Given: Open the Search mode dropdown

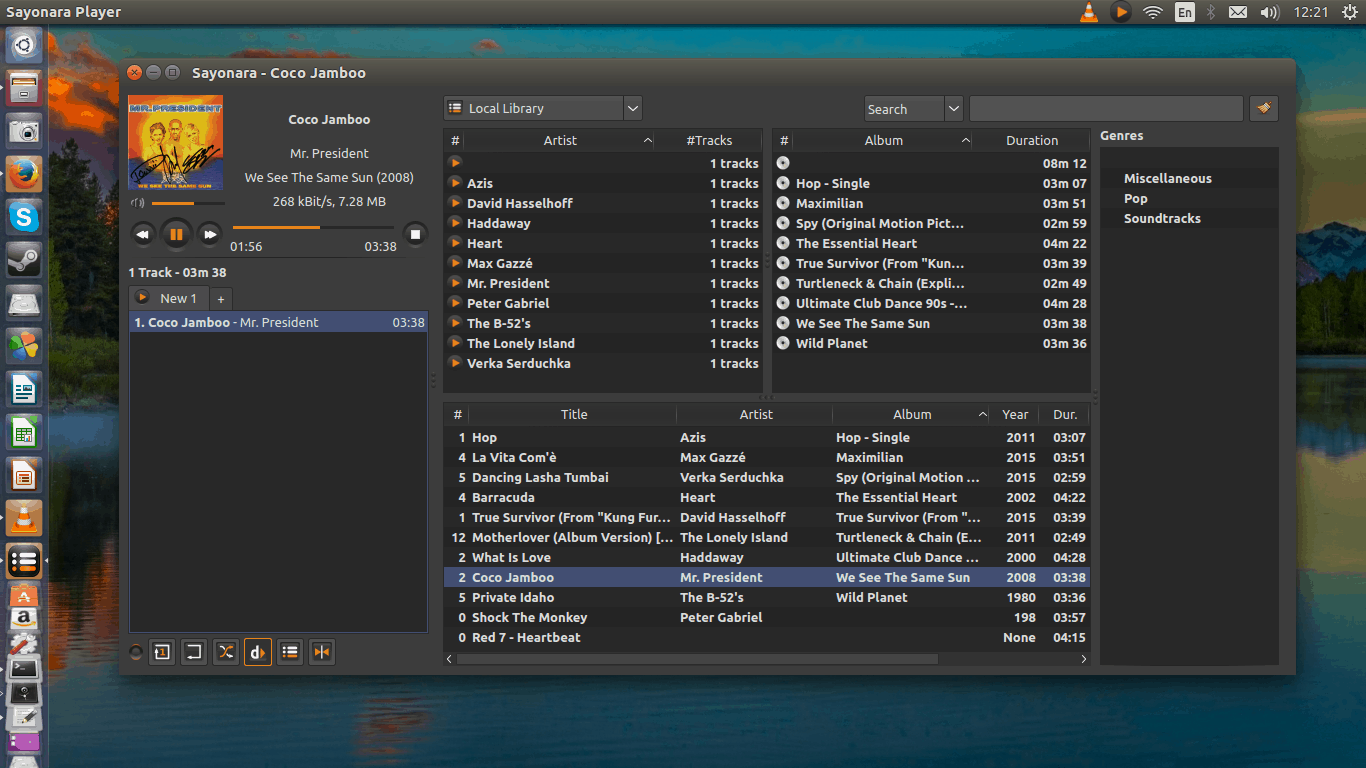Looking at the screenshot, I should point(913,108).
